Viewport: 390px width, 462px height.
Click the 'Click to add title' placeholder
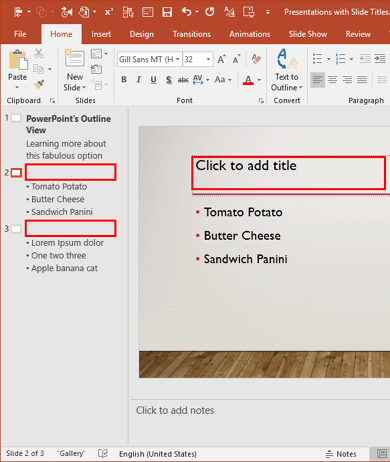(x=289, y=173)
